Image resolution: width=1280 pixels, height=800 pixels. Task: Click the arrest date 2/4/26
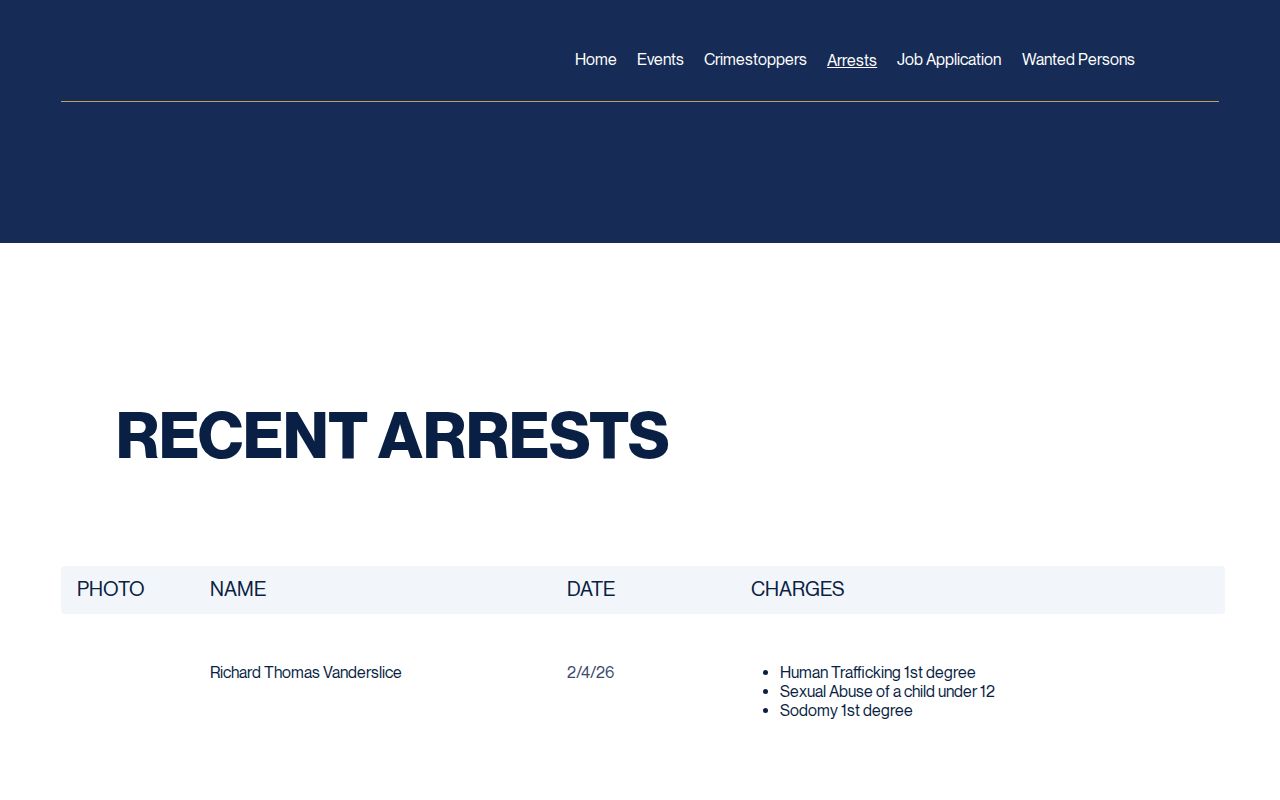coord(590,673)
